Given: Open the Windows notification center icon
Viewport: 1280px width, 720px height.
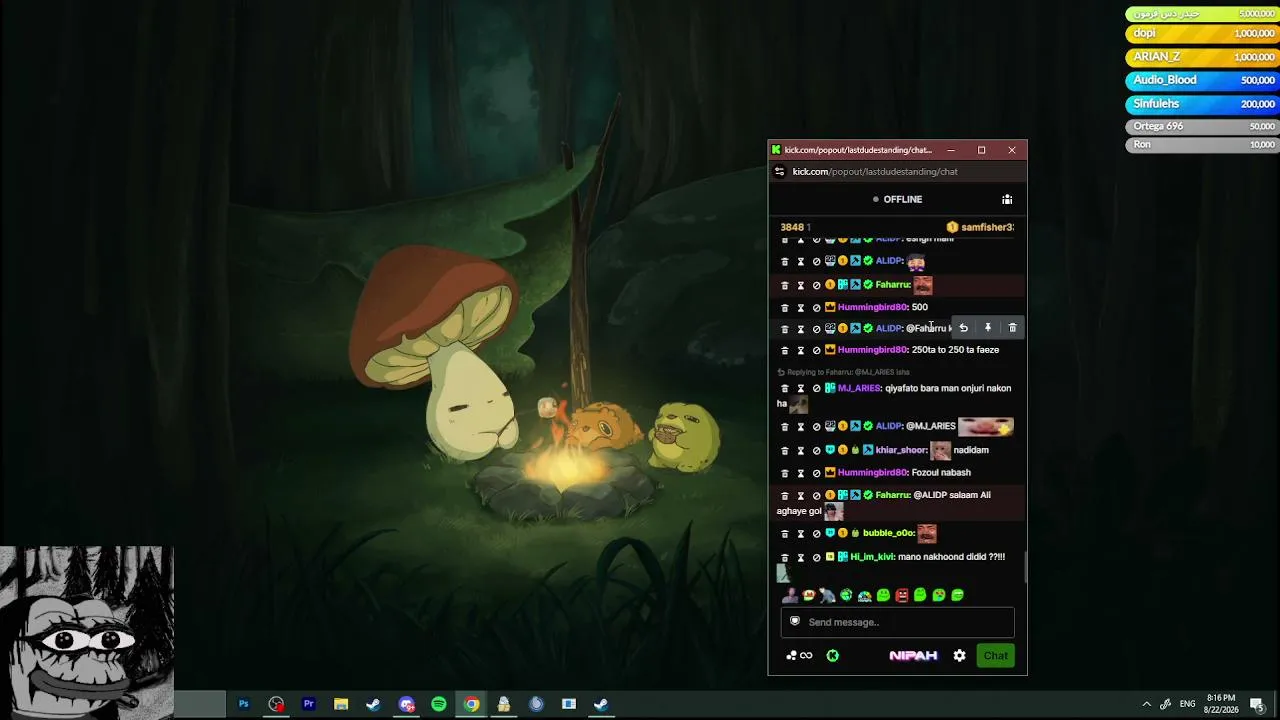Looking at the screenshot, I should pos(1257,704).
